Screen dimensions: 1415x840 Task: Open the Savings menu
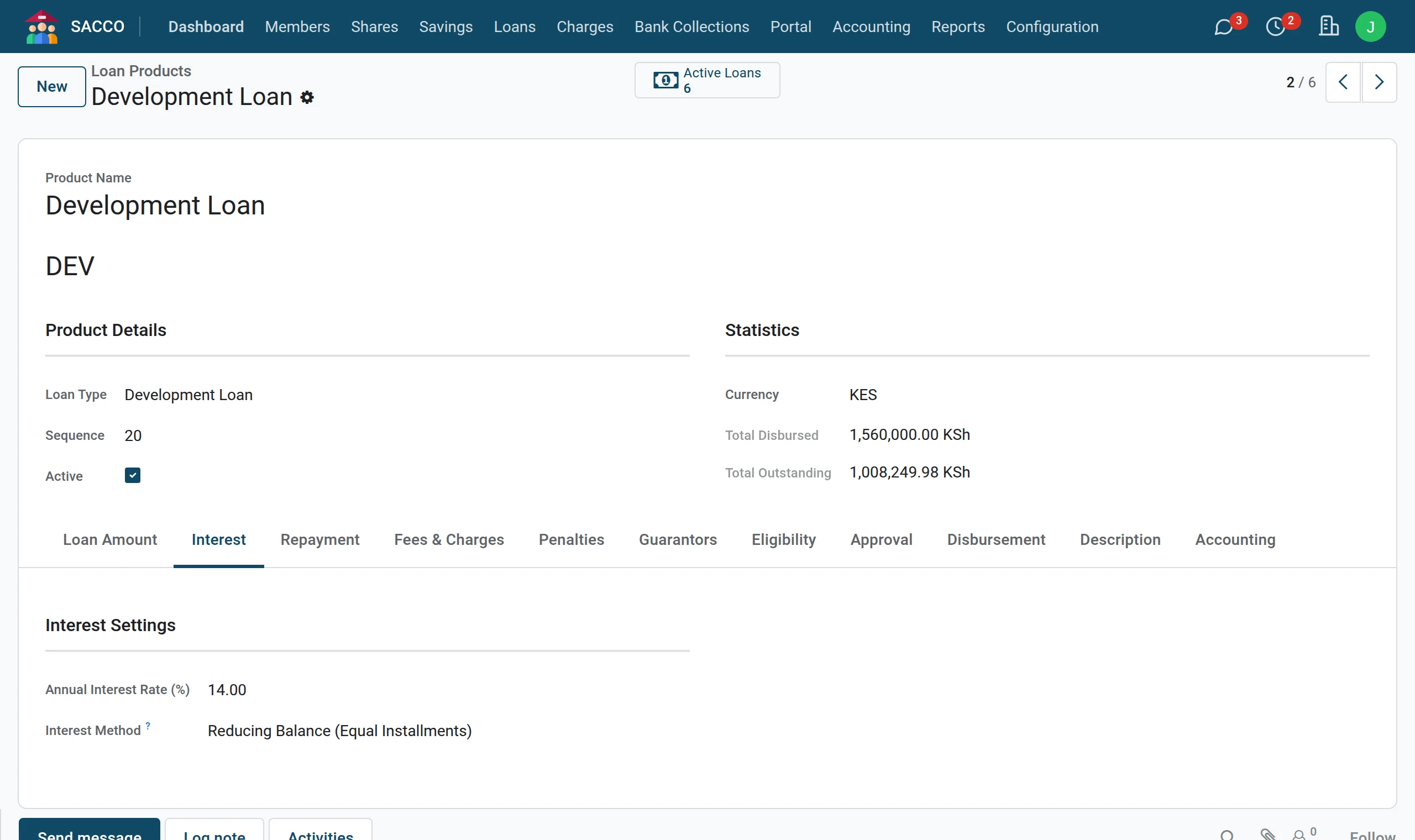(446, 27)
